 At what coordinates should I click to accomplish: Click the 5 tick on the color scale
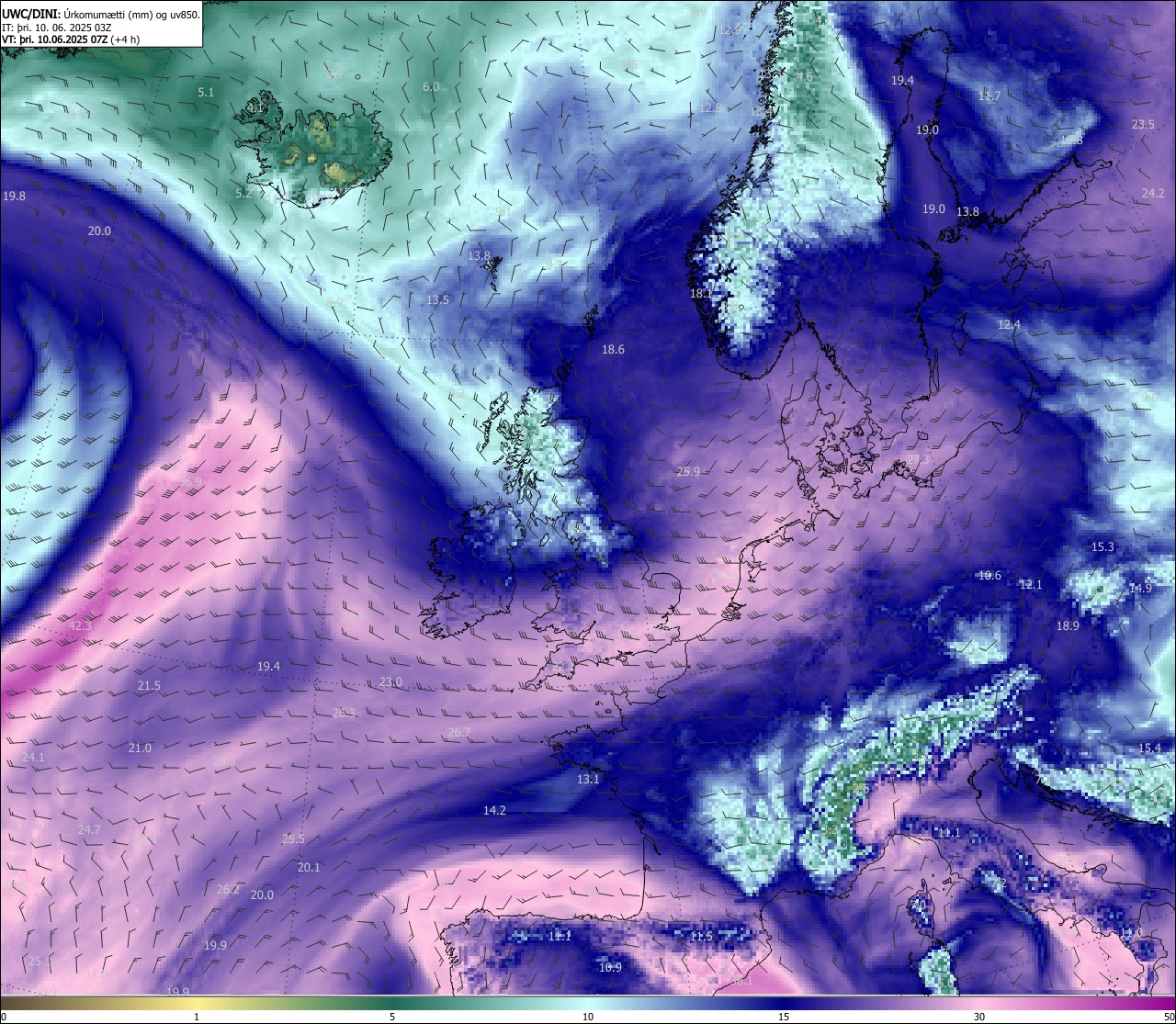pyautogui.click(x=392, y=1017)
